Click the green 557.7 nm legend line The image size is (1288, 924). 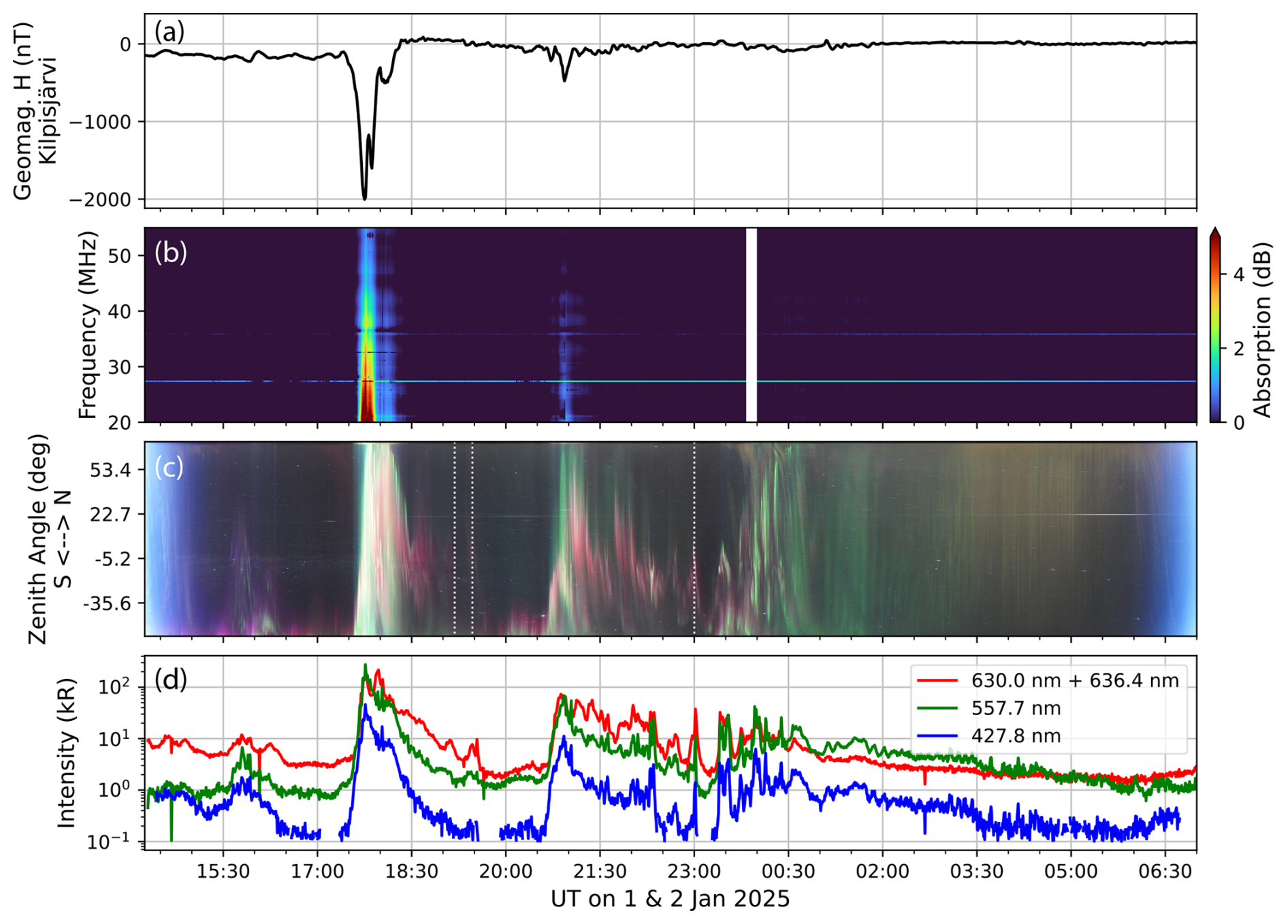(x=937, y=708)
